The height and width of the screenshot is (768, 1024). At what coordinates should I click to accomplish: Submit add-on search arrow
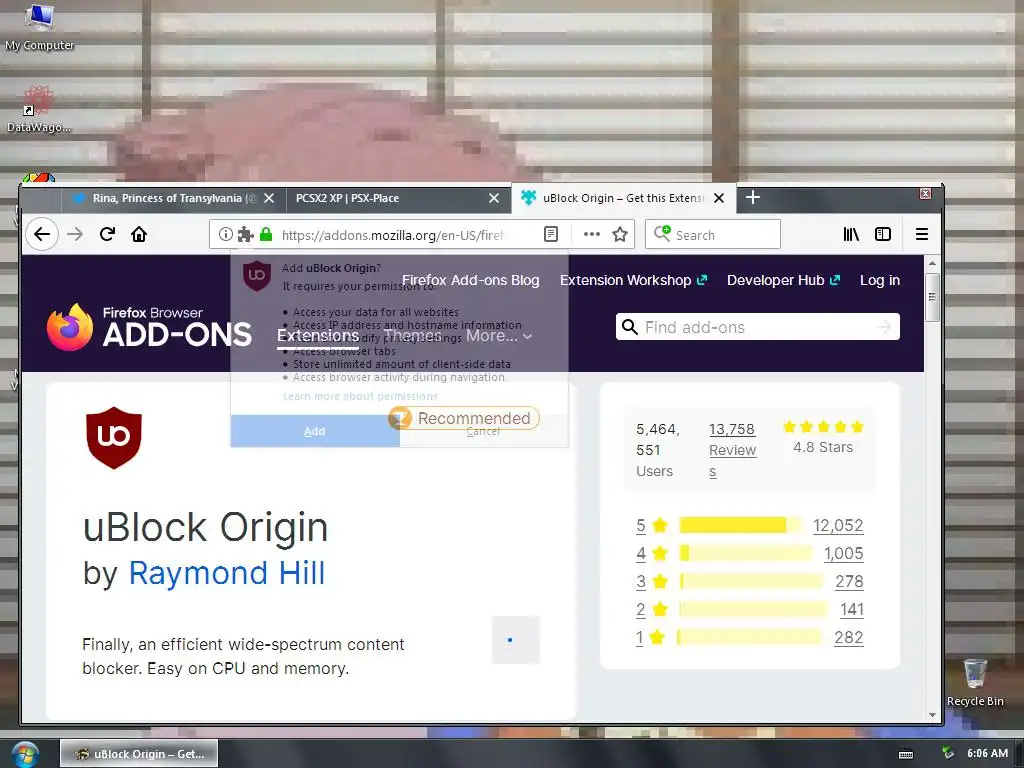coord(883,327)
